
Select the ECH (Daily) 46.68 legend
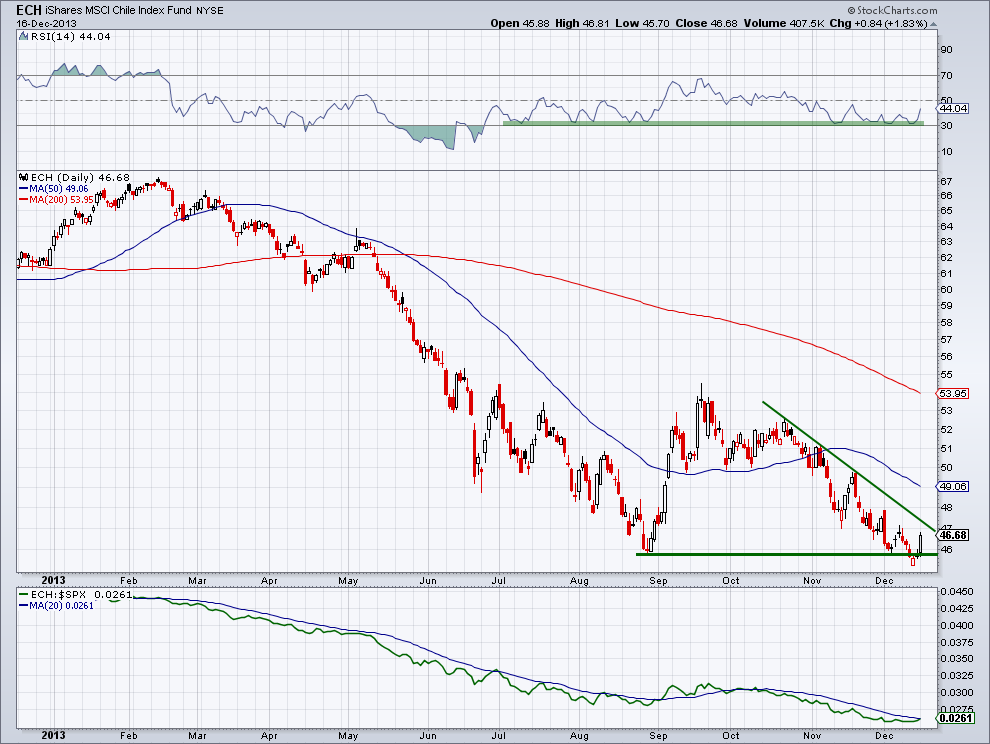pyautogui.click(x=62, y=176)
